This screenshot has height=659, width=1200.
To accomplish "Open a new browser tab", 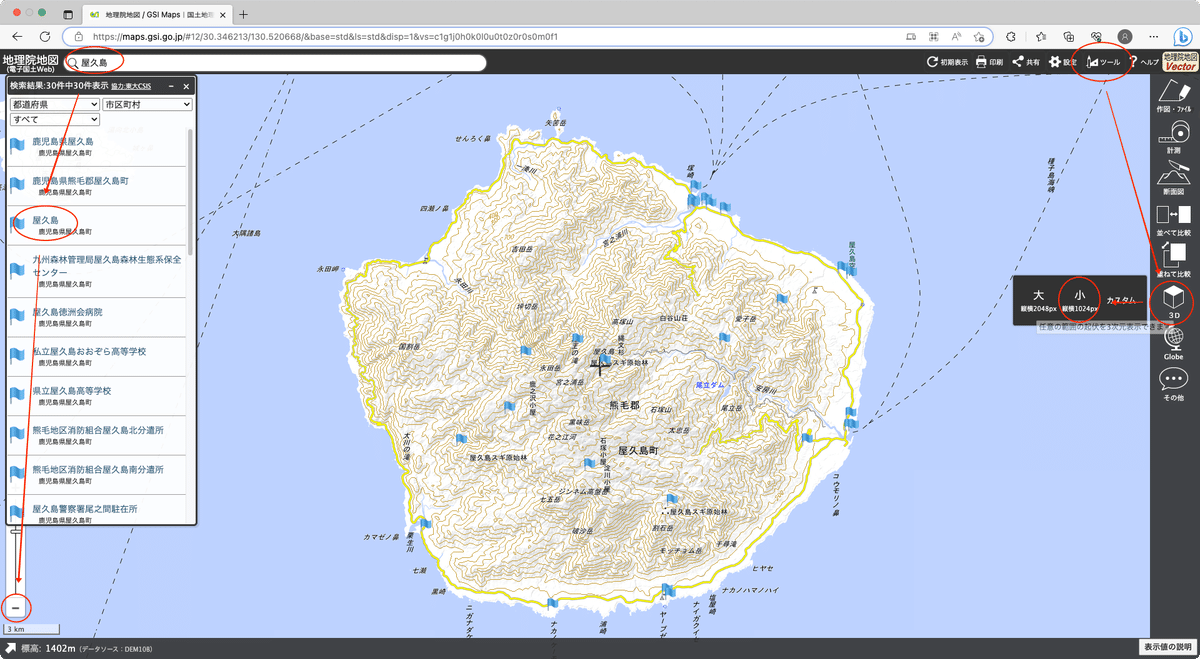I will [x=244, y=14].
